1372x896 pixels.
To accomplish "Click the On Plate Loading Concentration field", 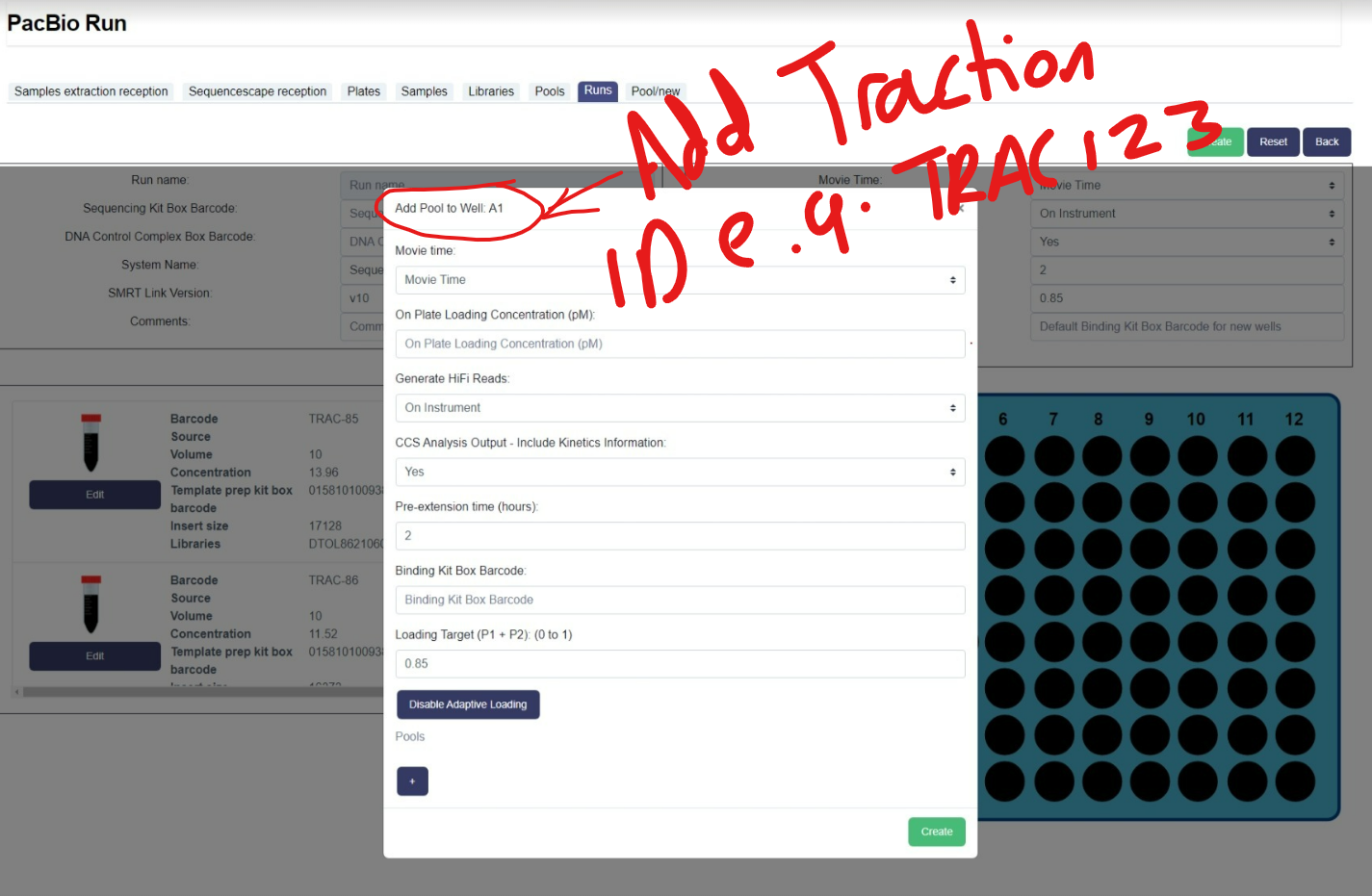I will [x=680, y=344].
